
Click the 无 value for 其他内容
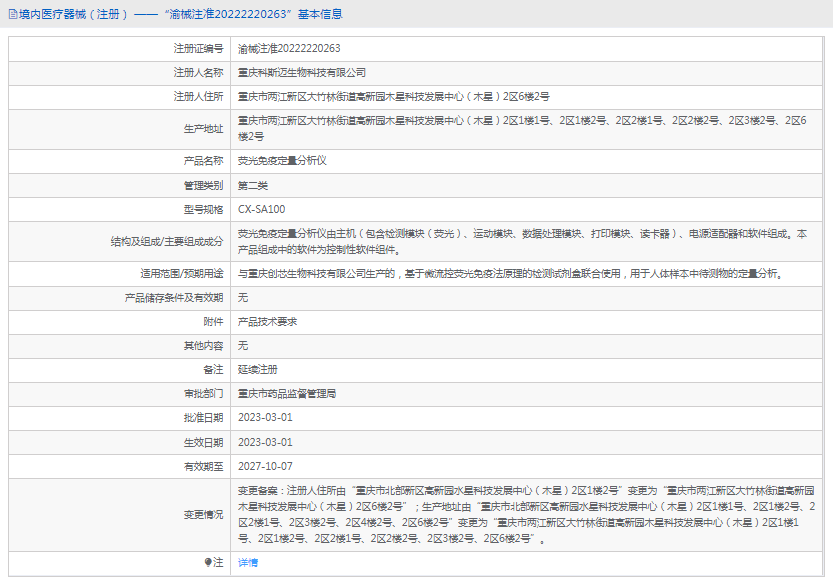(243, 346)
